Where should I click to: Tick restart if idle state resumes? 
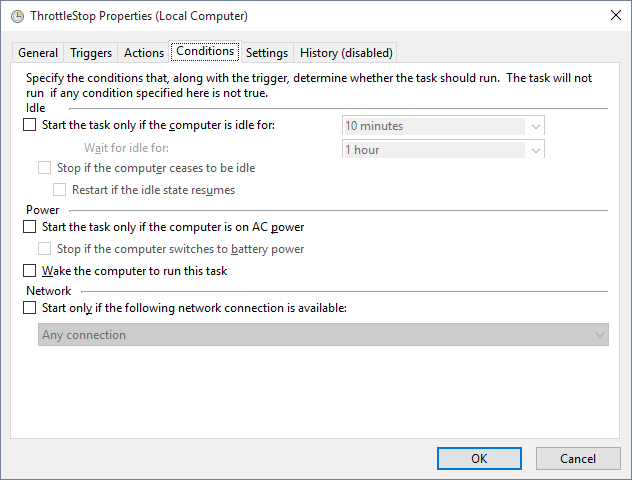click(x=59, y=189)
